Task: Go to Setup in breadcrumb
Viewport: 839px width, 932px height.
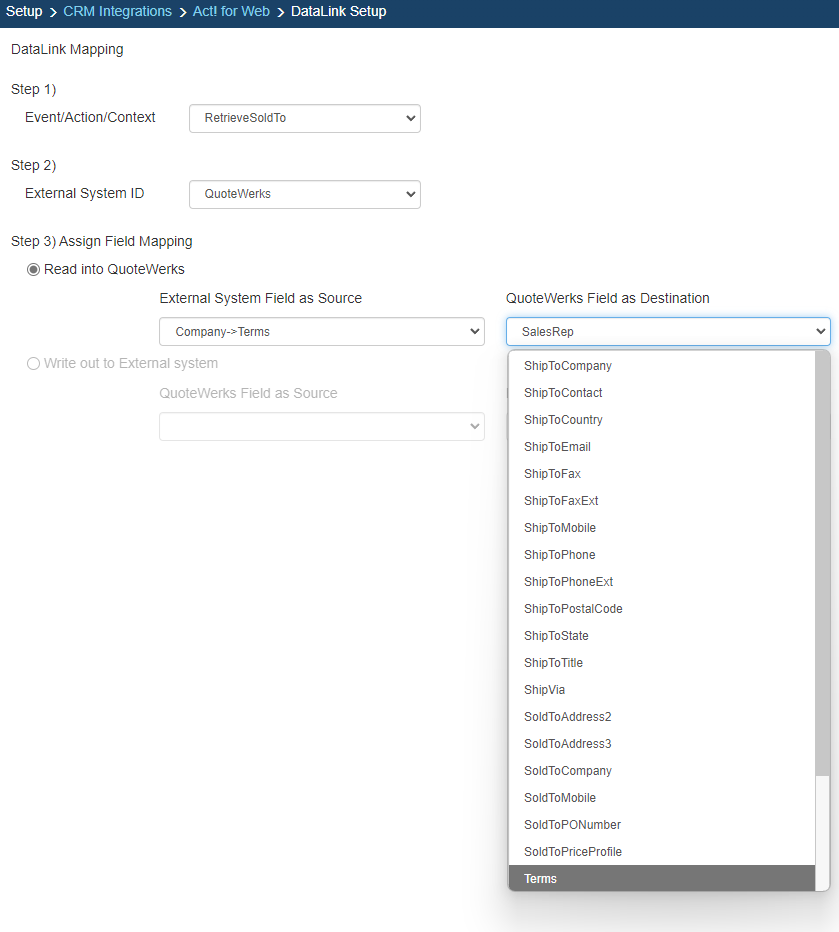Action: click(x=24, y=12)
